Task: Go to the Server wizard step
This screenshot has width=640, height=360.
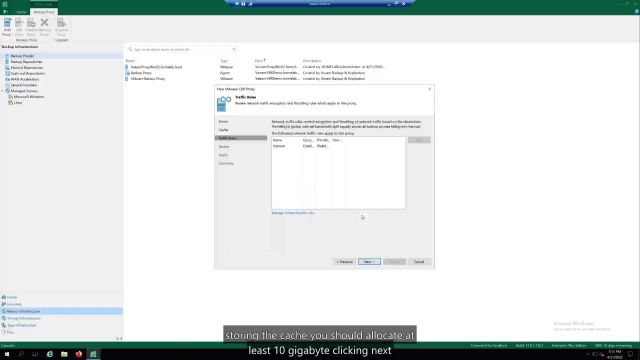Action: coord(223,122)
